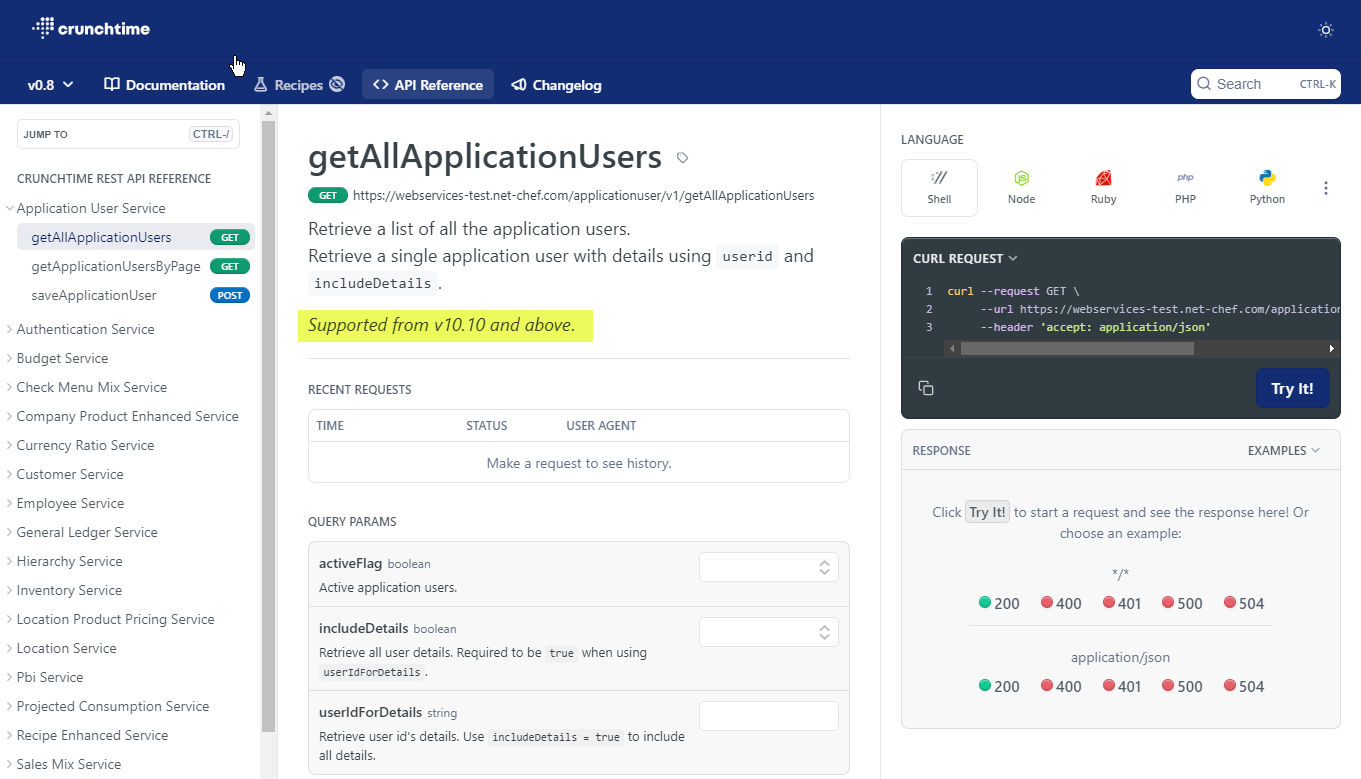Click sidebar scrollbar up arrow

pos(268,114)
